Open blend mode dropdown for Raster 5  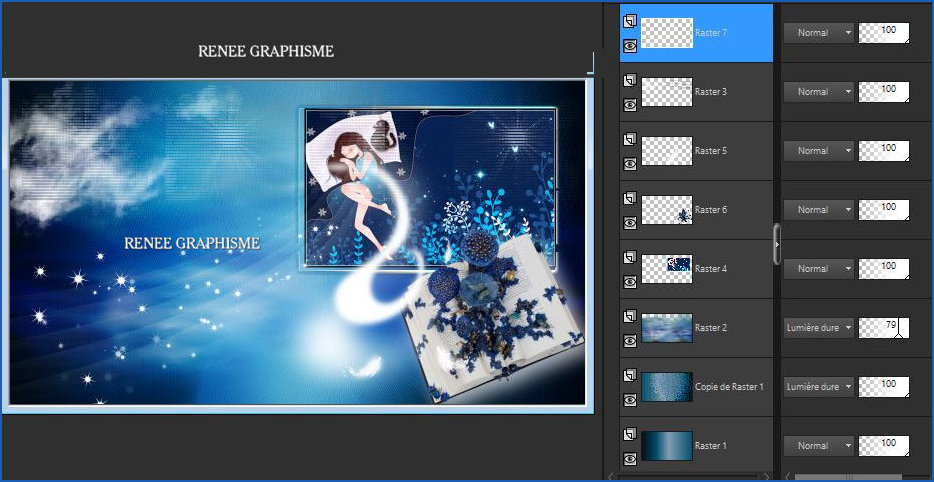(x=818, y=151)
